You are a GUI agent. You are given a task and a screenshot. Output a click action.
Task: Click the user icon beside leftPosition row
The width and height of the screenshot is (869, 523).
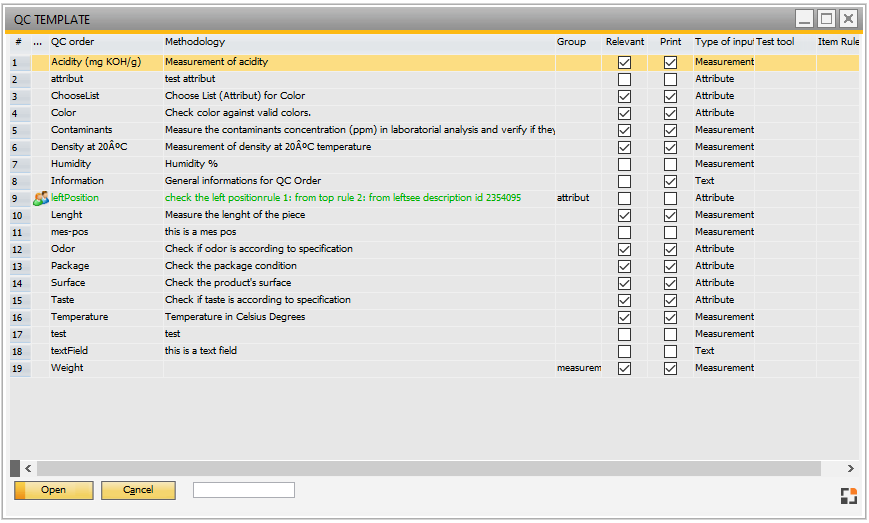pos(40,198)
